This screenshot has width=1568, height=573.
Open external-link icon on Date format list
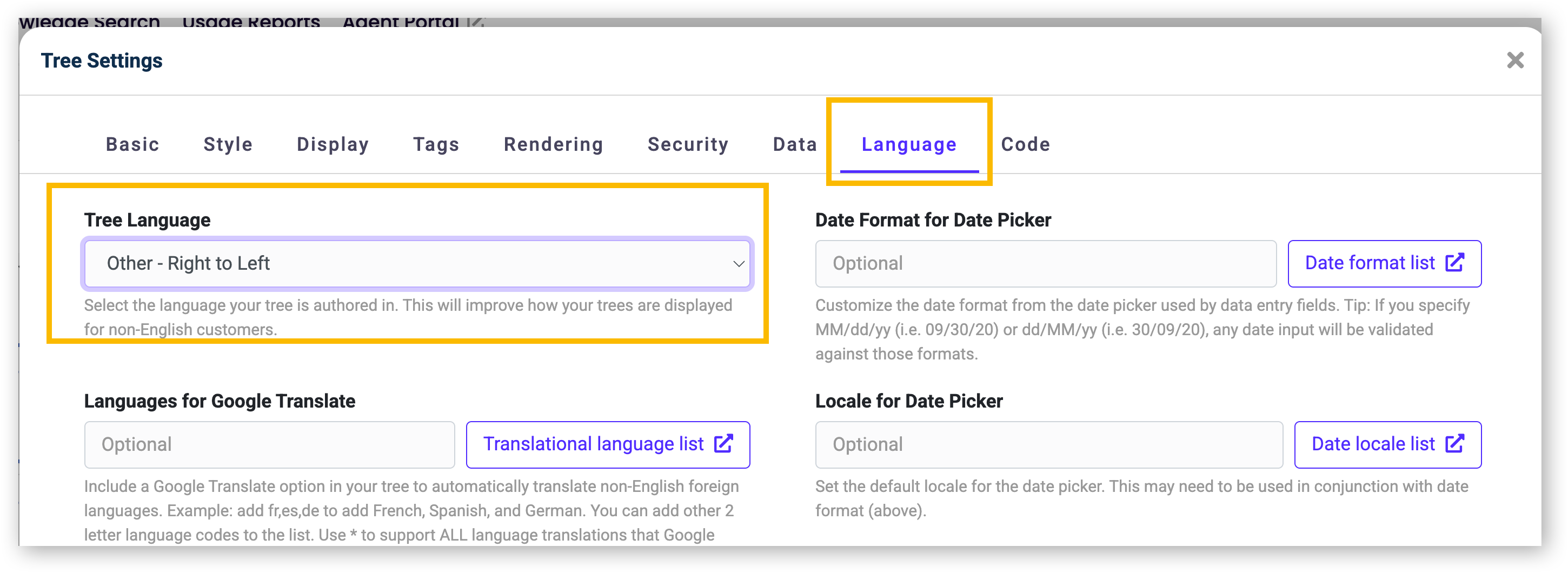[x=1455, y=263]
